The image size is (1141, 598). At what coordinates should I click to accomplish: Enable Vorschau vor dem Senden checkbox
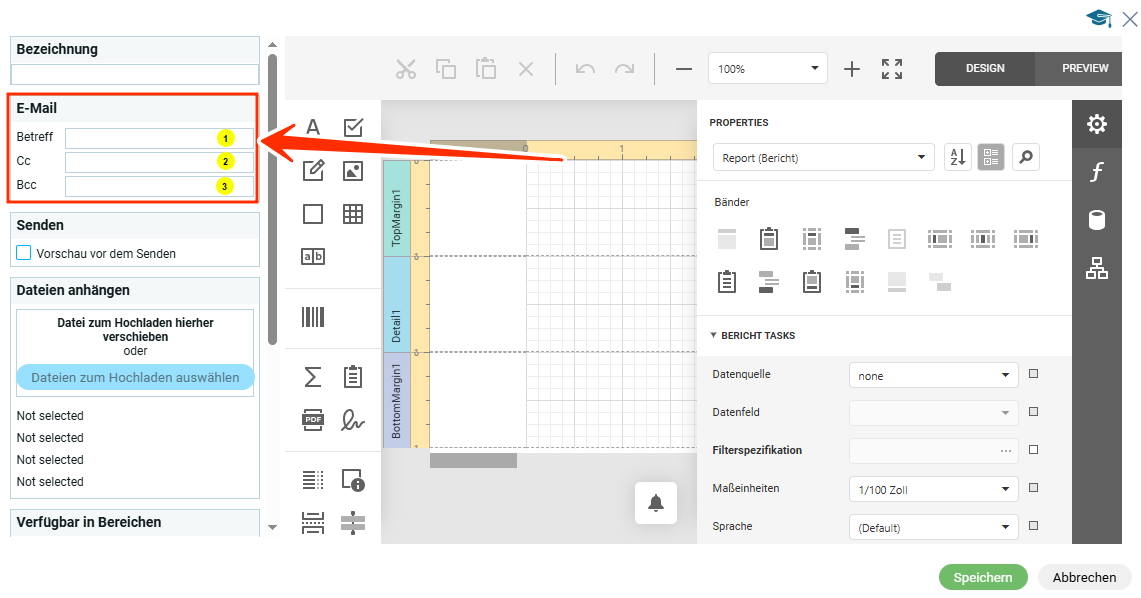pos(24,253)
